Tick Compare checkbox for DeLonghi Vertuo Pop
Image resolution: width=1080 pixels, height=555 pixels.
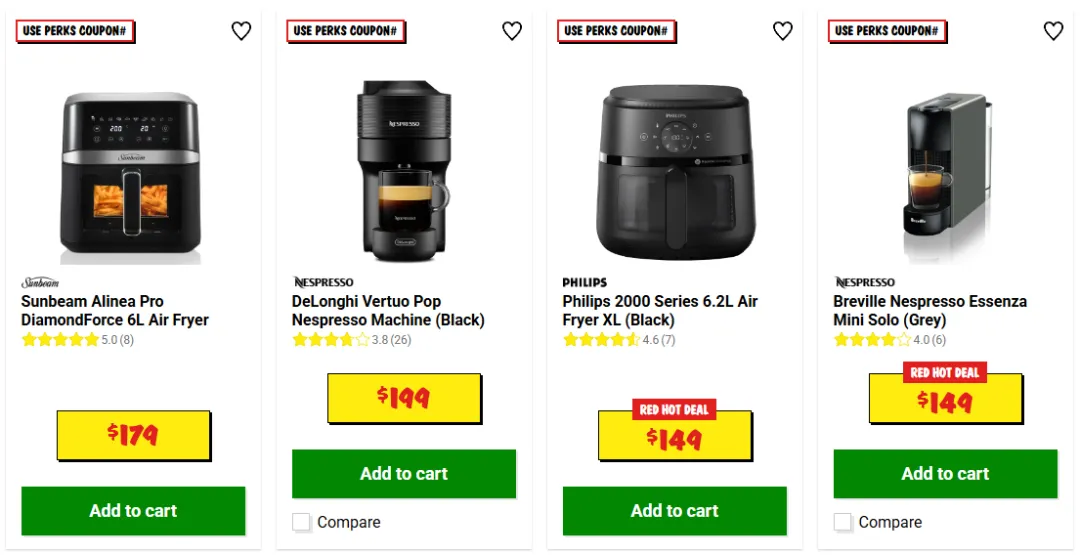[301, 523]
